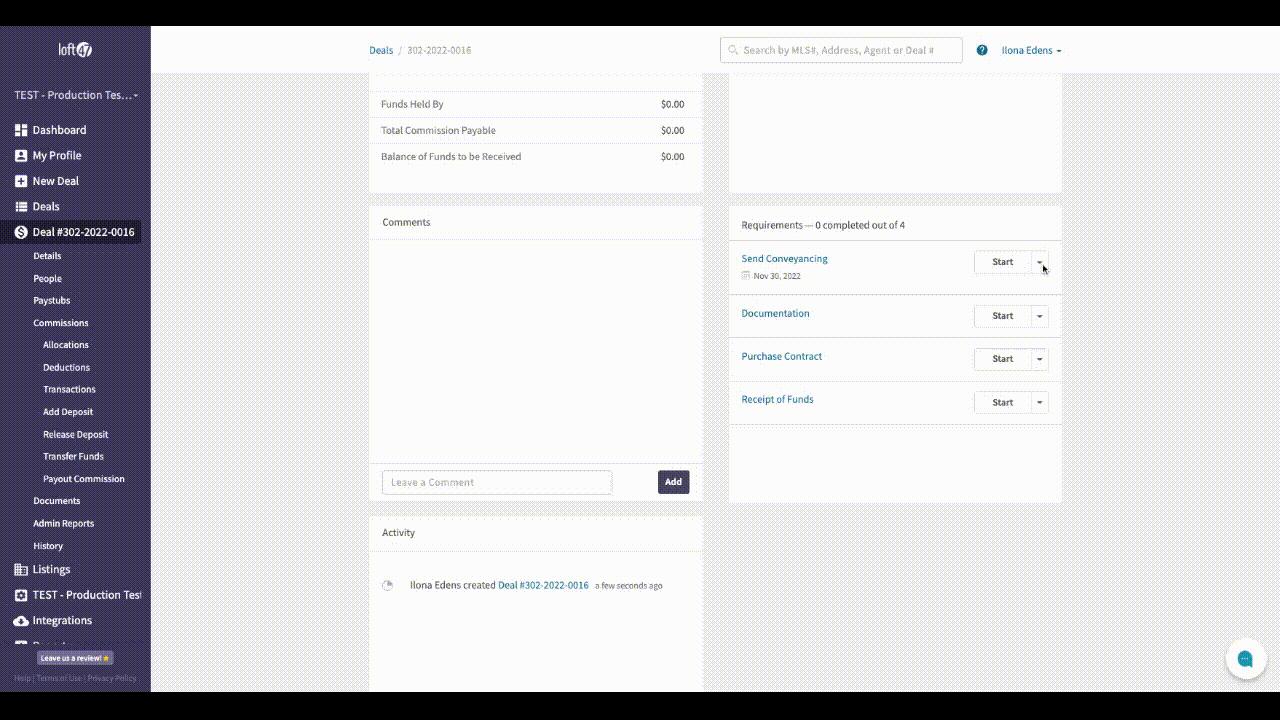Select Add Deposit
This screenshot has width=1280, height=720.
(68, 412)
